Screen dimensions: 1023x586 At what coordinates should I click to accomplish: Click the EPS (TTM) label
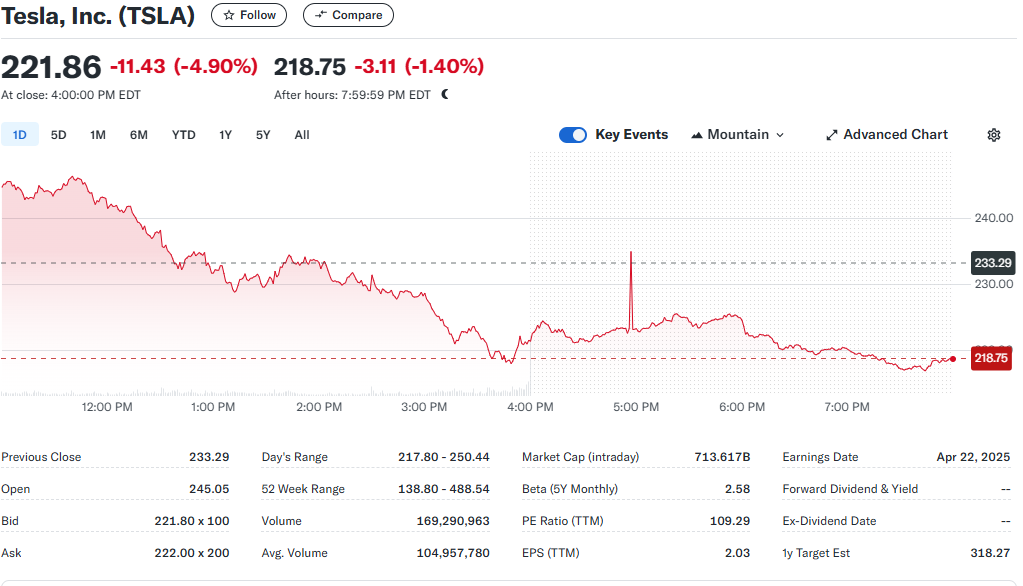tap(551, 553)
